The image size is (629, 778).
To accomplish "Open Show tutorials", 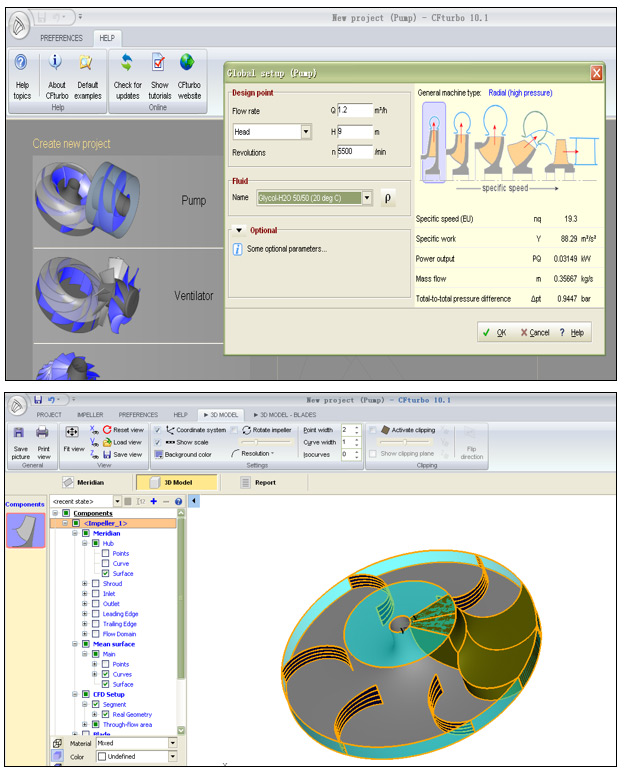I will (159, 76).
